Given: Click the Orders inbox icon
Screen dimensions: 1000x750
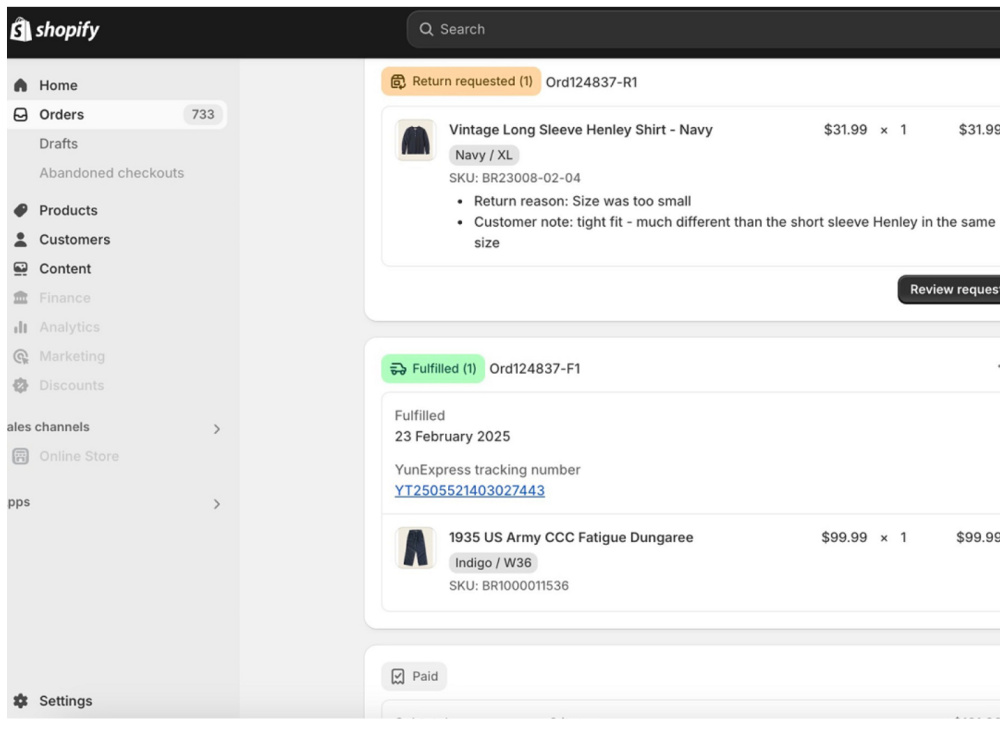Looking at the screenshot, I should coord(20,114).
